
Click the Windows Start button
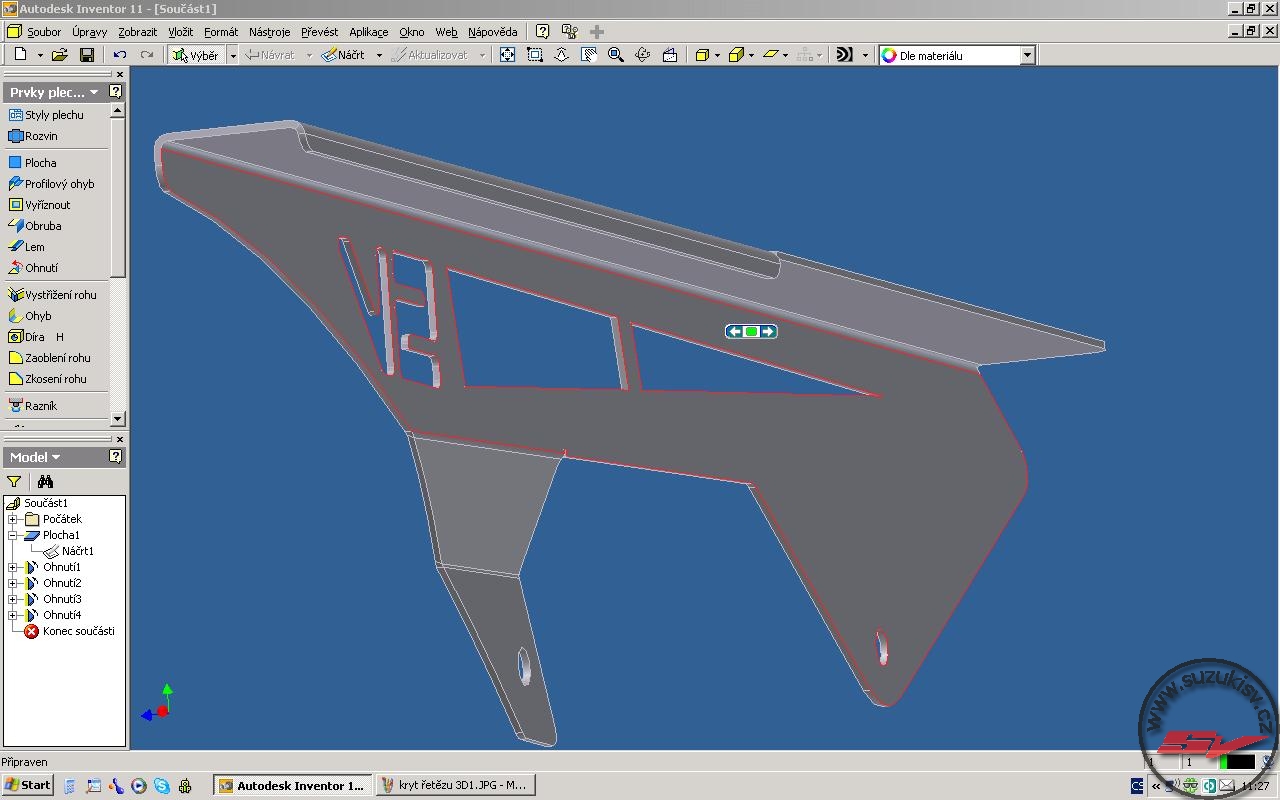[27, 785]
